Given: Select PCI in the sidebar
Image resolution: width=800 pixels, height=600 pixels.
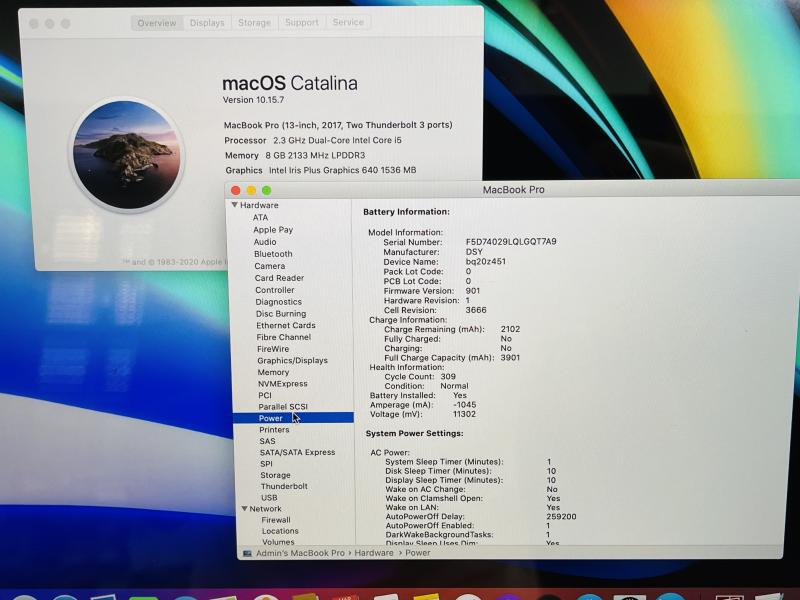Looking at the screenshot, I should [x=265, y=395].
